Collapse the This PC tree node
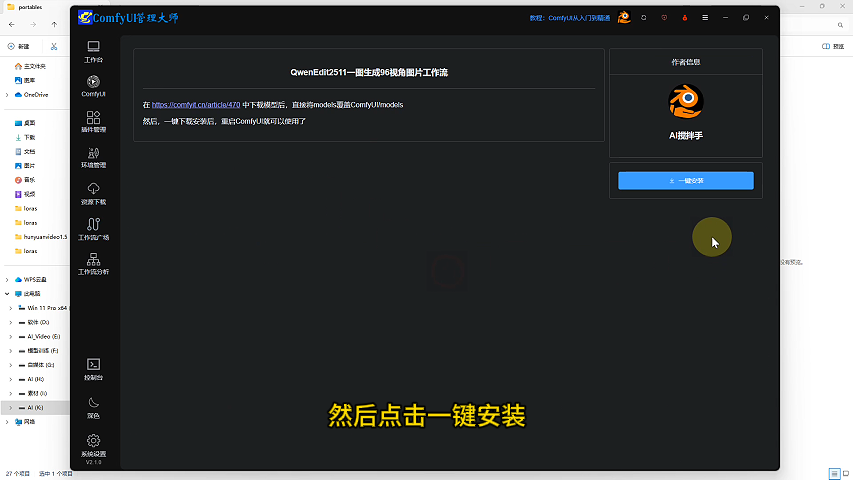 [7, 294]
